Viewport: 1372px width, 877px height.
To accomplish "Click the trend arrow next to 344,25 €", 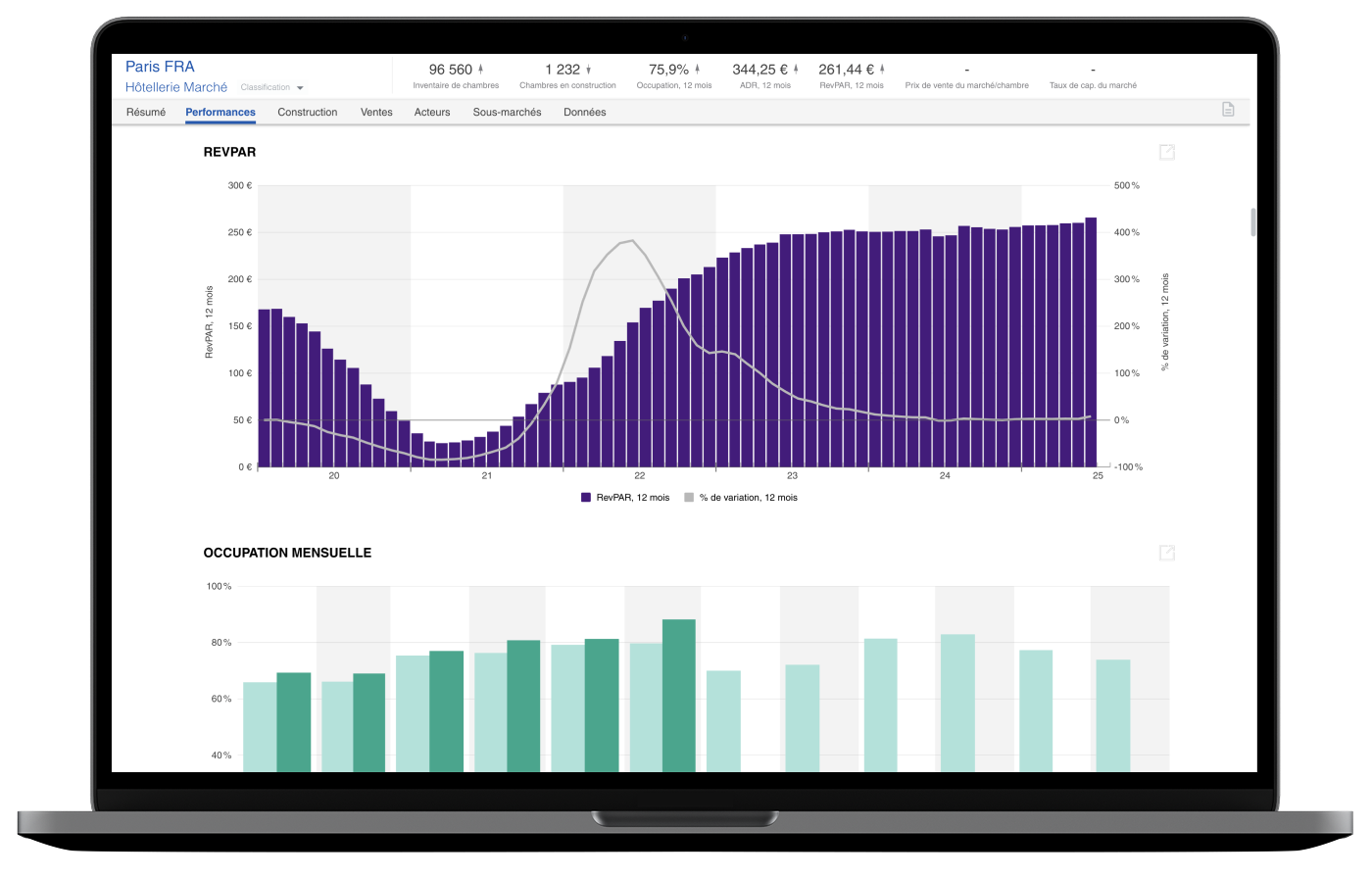I will (x=796, y=70).
